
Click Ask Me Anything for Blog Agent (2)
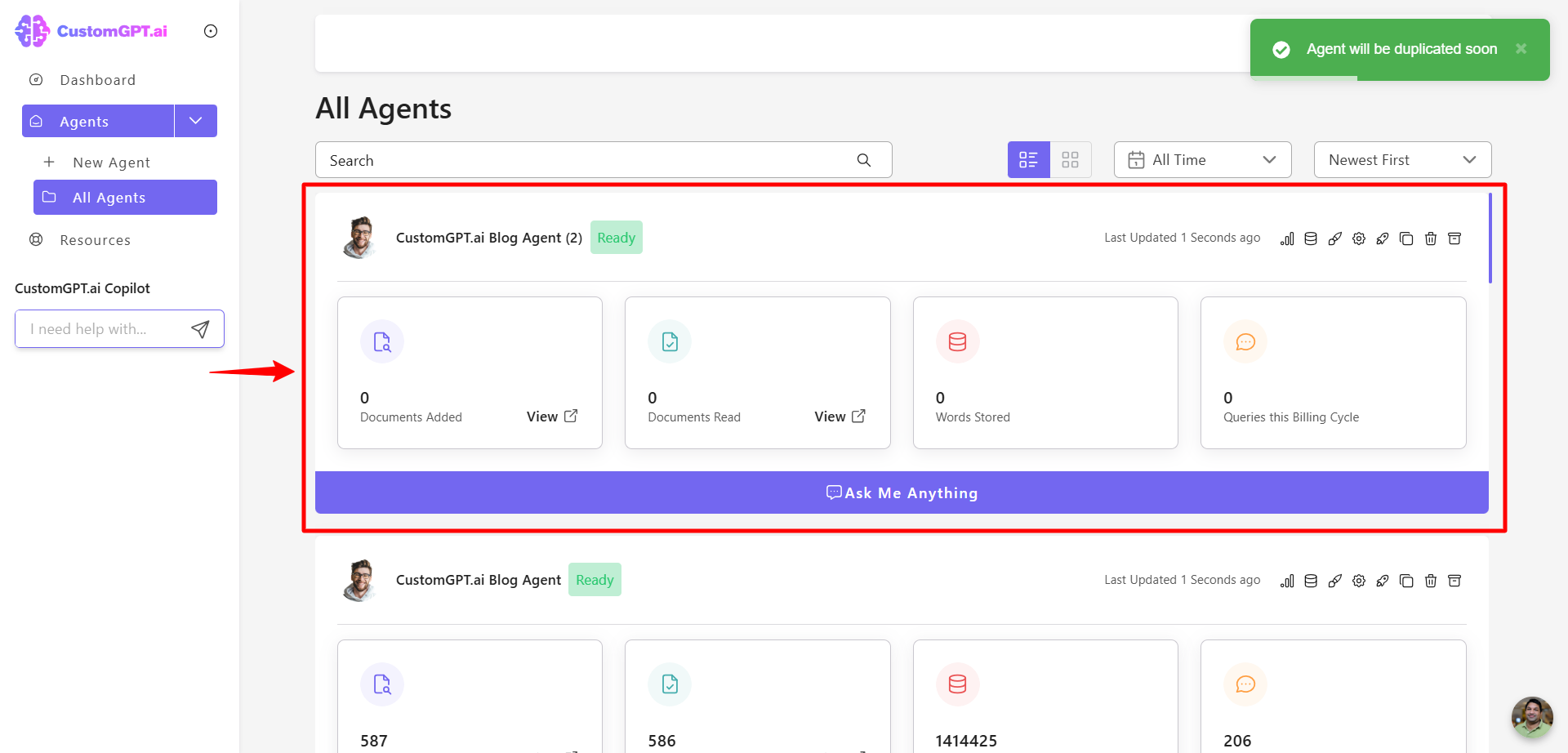[902, 492]
